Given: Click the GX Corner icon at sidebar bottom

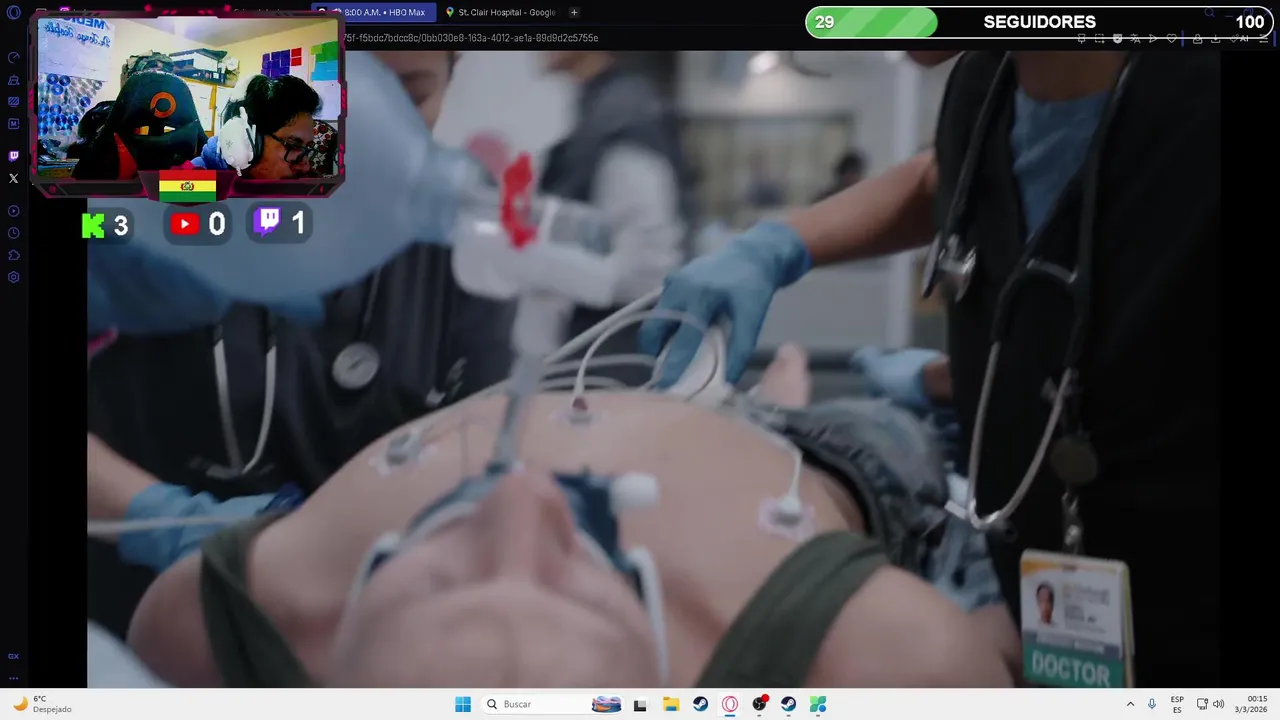Looking at the screenshot, I should coord(13,656).
